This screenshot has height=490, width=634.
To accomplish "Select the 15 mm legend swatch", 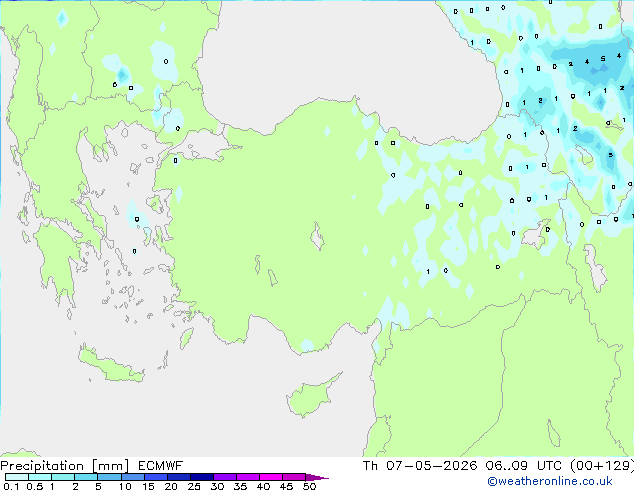I will tap(156, 477).
